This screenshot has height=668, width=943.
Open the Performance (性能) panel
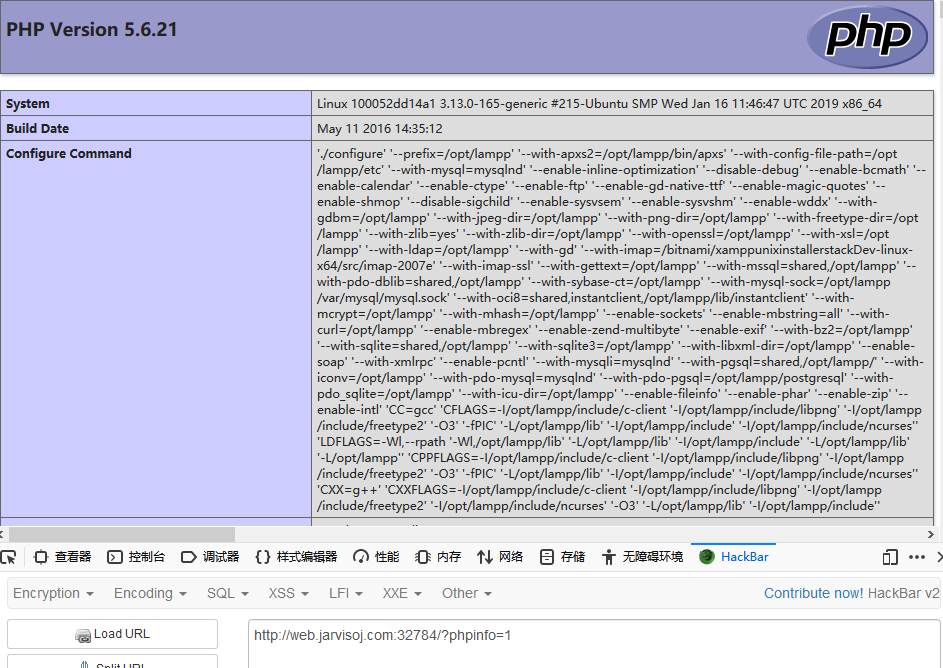376,557
